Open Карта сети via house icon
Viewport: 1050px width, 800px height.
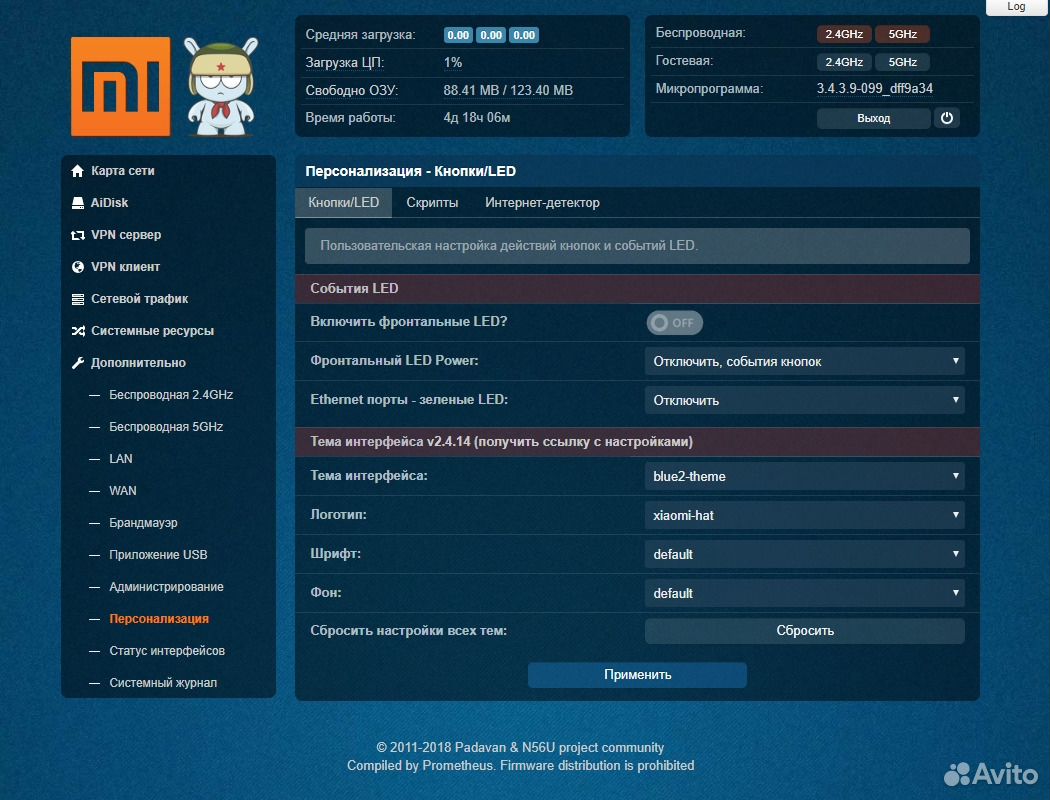[x=78, y=171]
